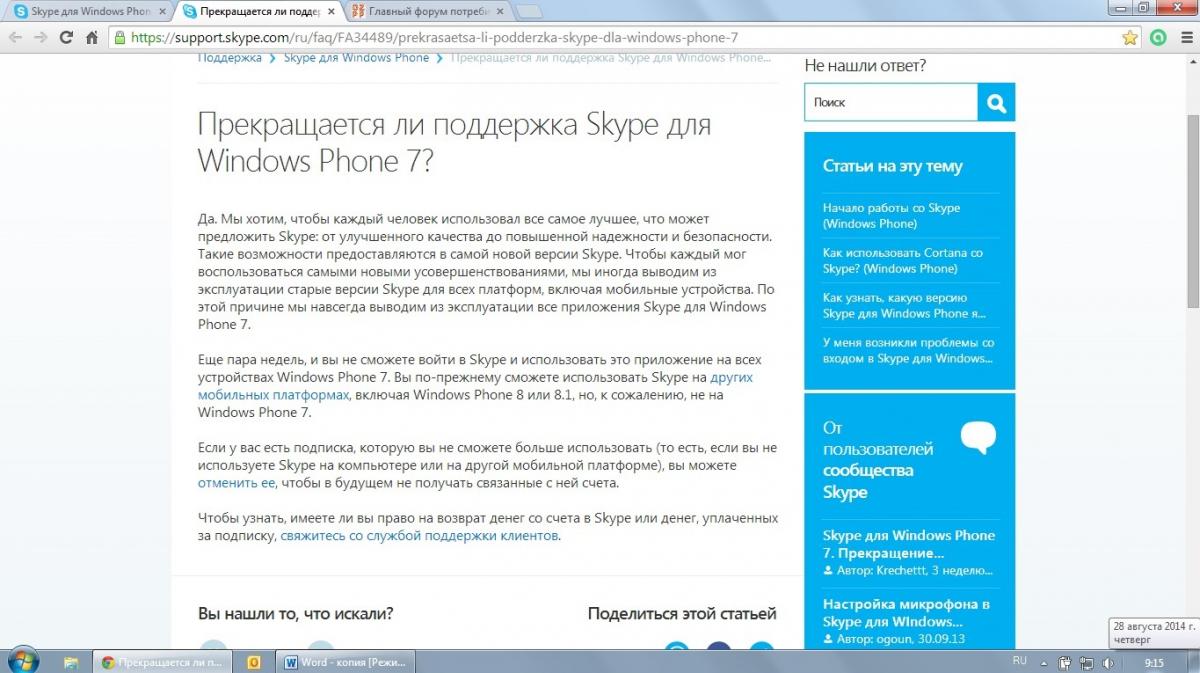Open Word document in taskbar
Viewport: 1200px width, 673px height.
click(340, 662)
